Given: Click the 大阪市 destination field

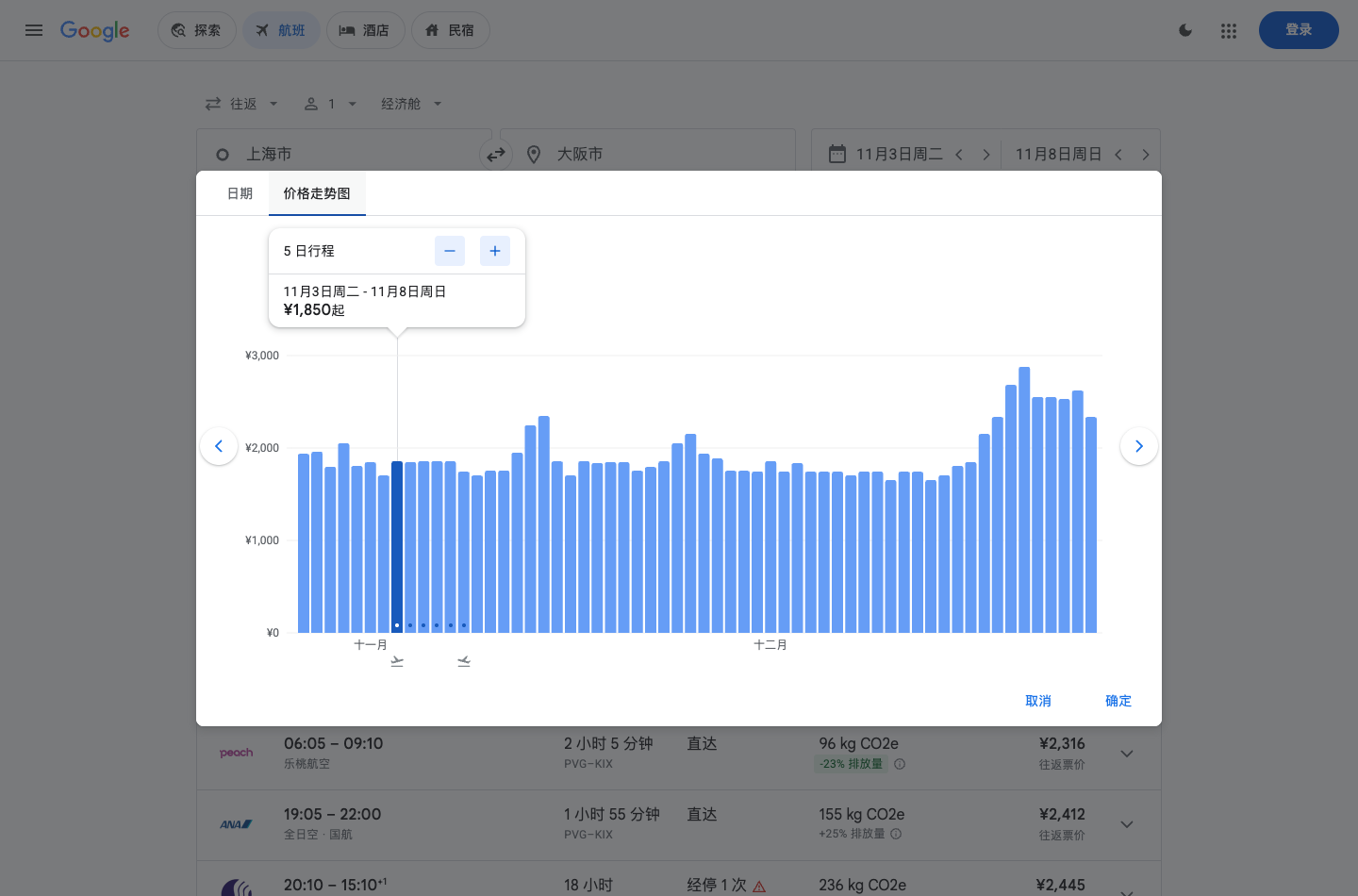Looking at the screenshot, I should click(649, 154).
